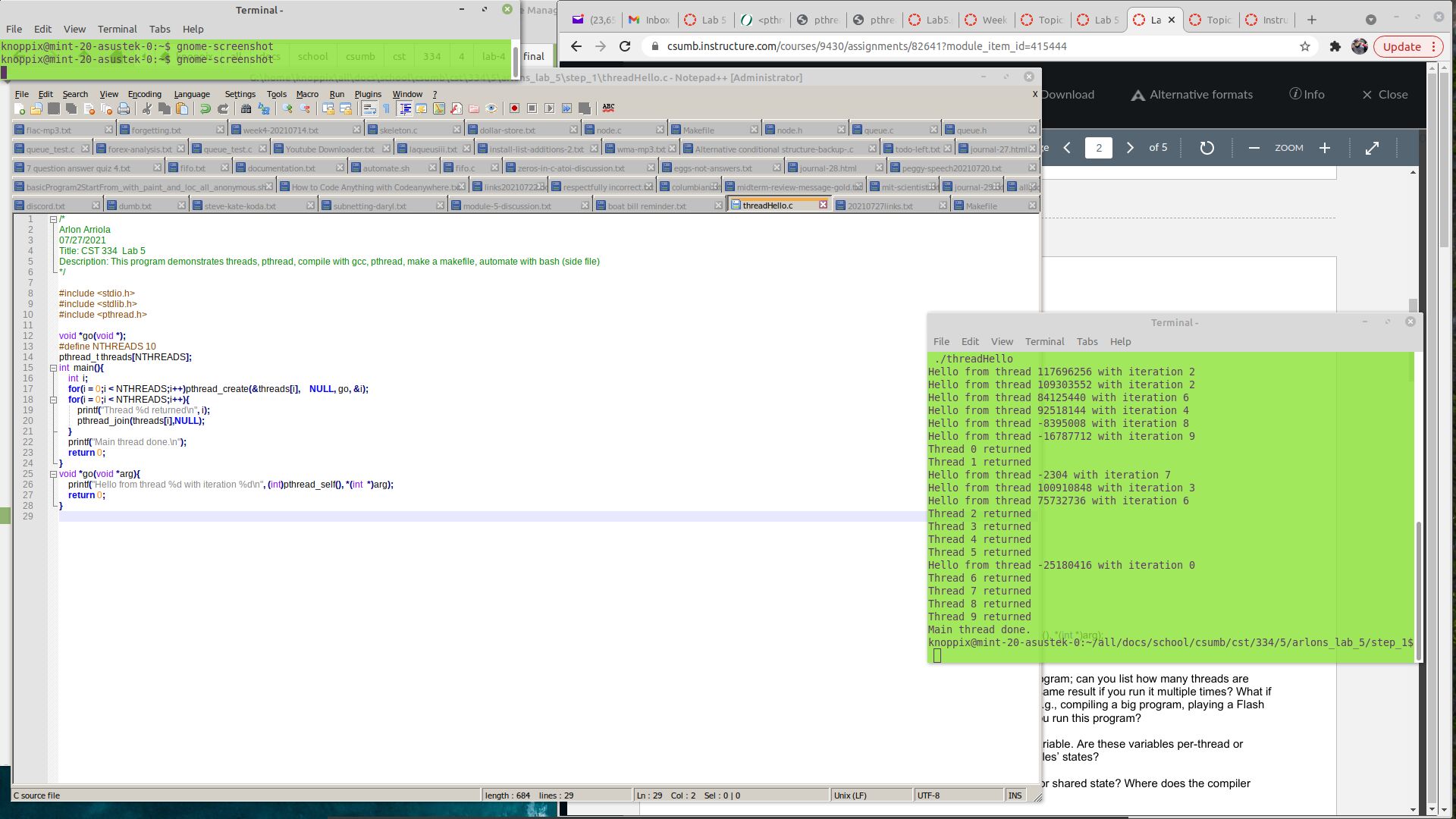1456x819 pixels.
Task: Click the Run menu in Notepad++
Action: tap(337, 93)
